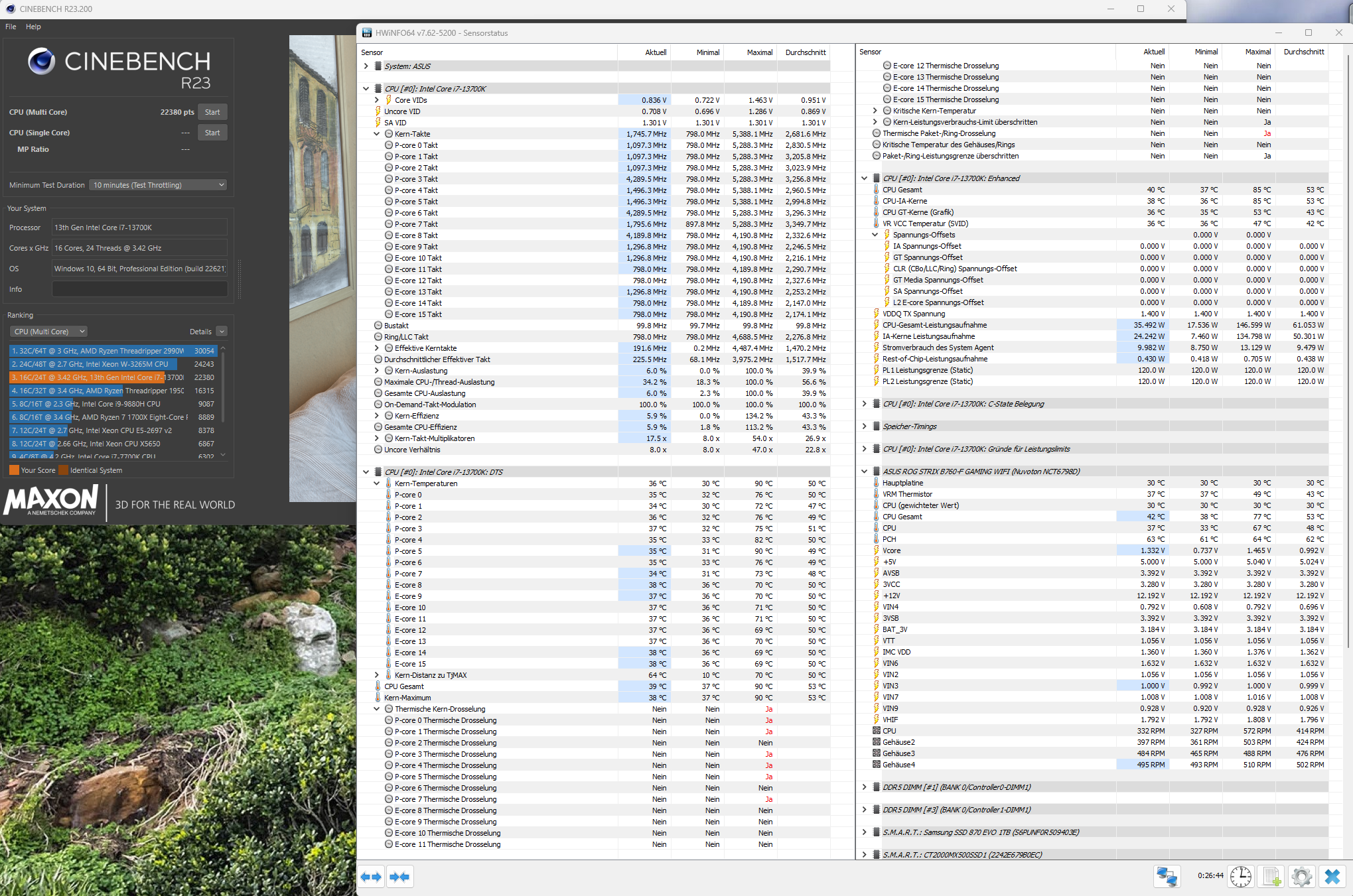Click the thermometer icon beside Hauptplatine
1353x896 pixels.
(x=877, y=483)
